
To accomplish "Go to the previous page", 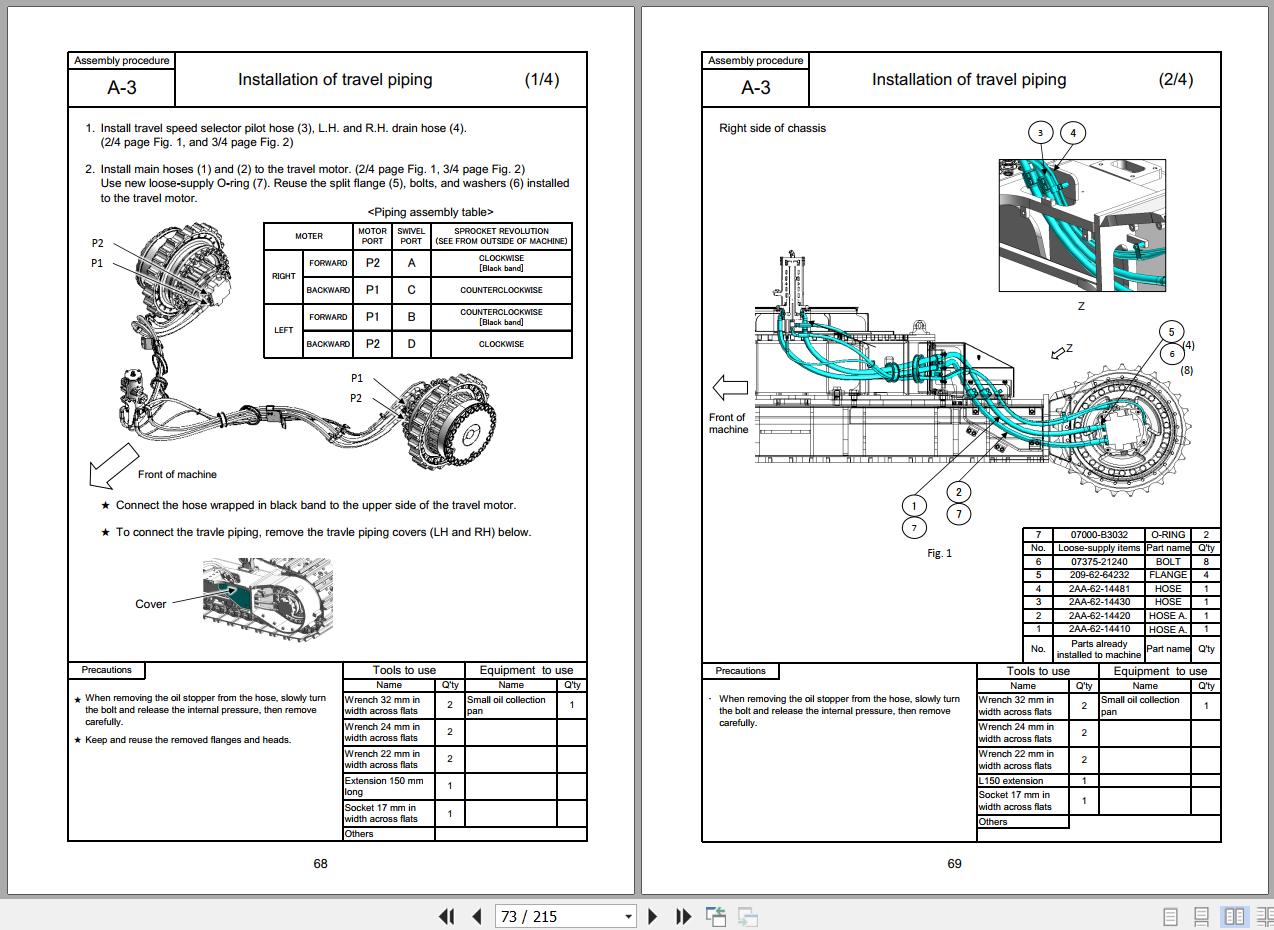I will tap(477, 916).
